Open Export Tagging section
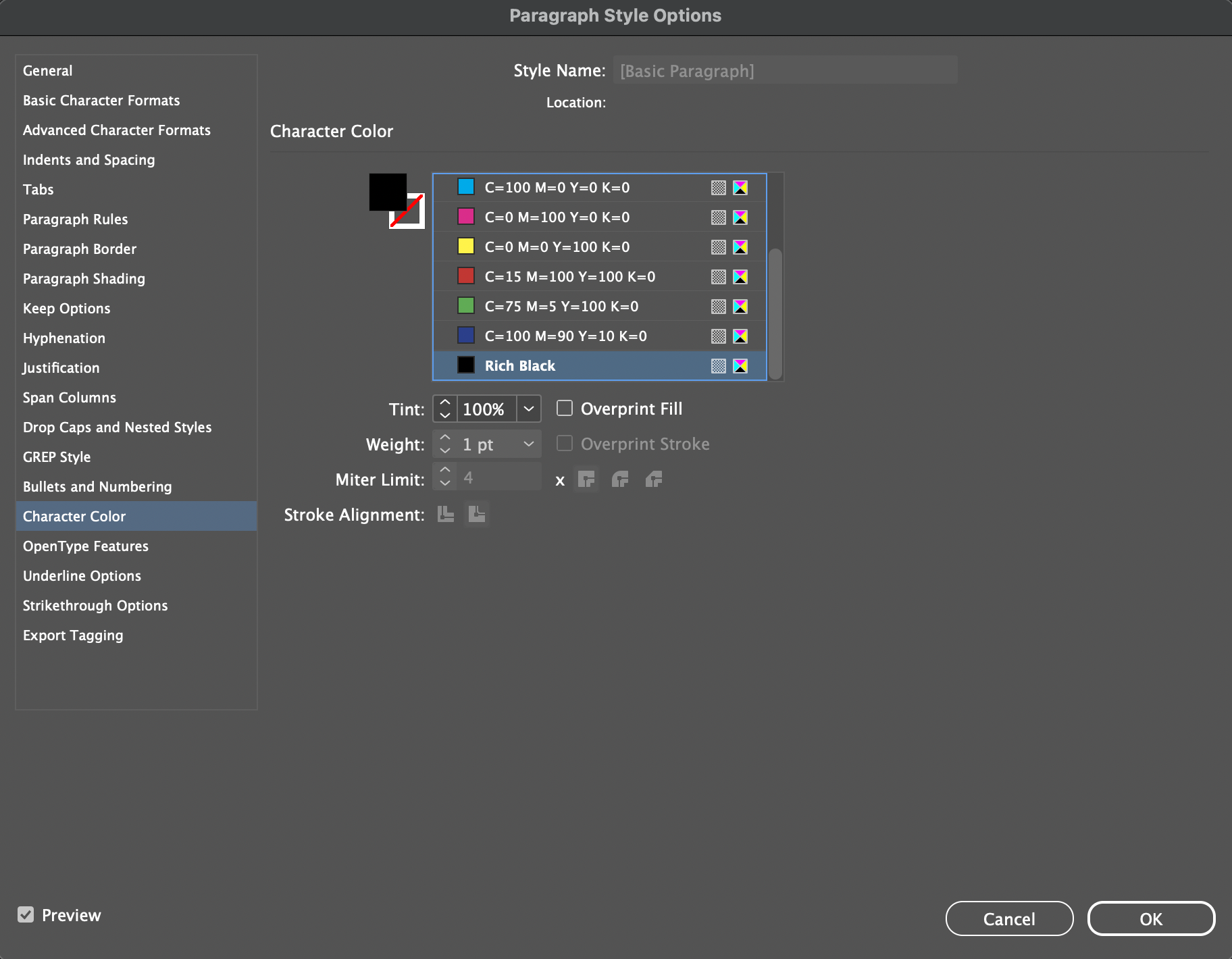This screenshot has width=1232, height=959. (136, 635)
